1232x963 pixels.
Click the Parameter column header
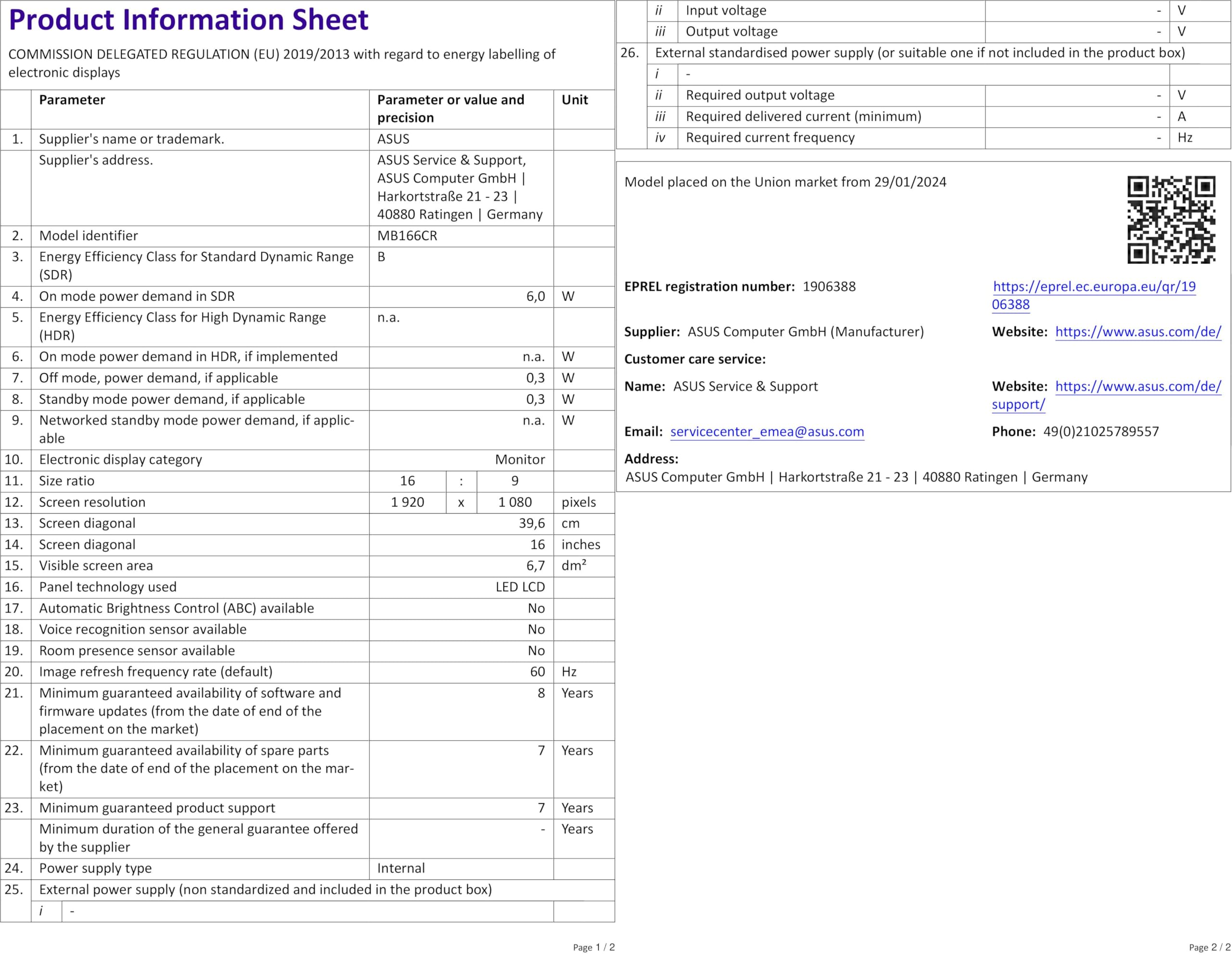(72, 101)
